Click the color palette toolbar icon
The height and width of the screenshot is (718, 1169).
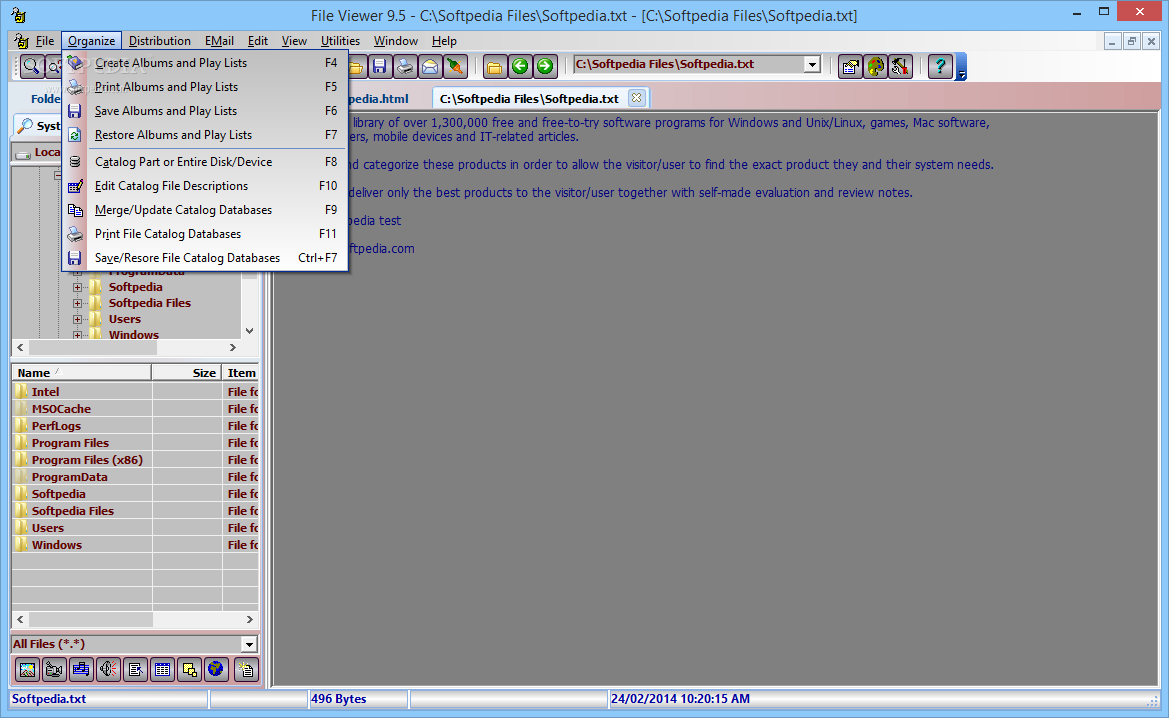click(875, 66)
